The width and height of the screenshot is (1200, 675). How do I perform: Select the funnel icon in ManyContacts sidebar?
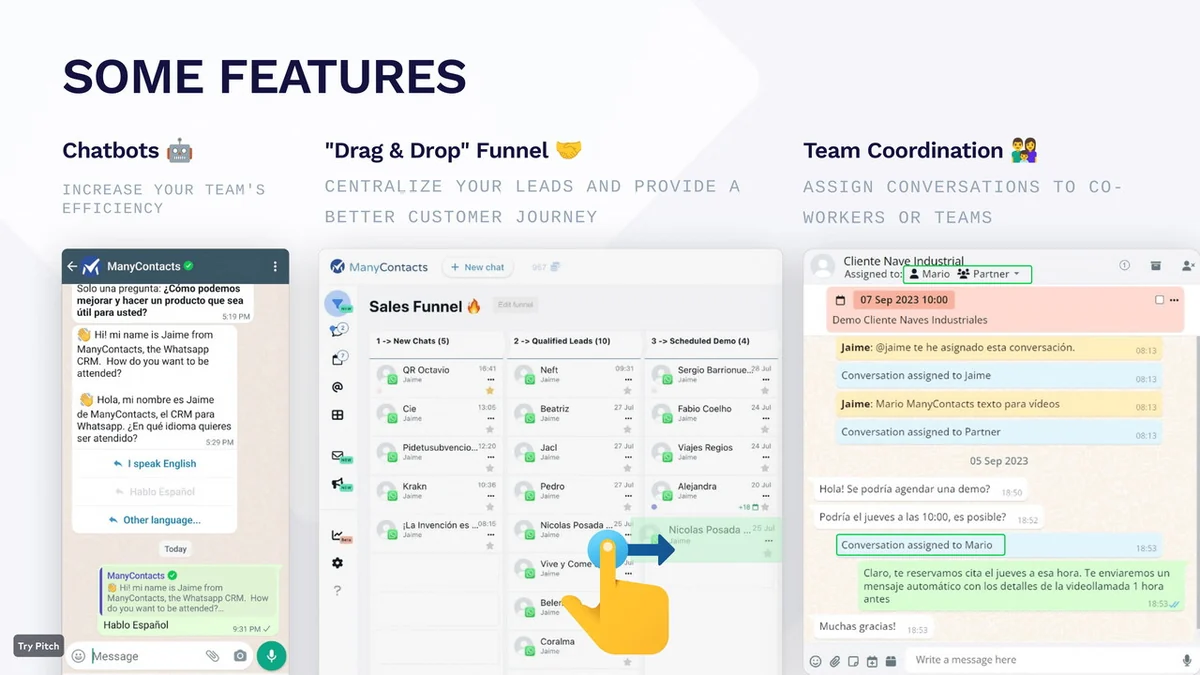click(x=338, y=304)
